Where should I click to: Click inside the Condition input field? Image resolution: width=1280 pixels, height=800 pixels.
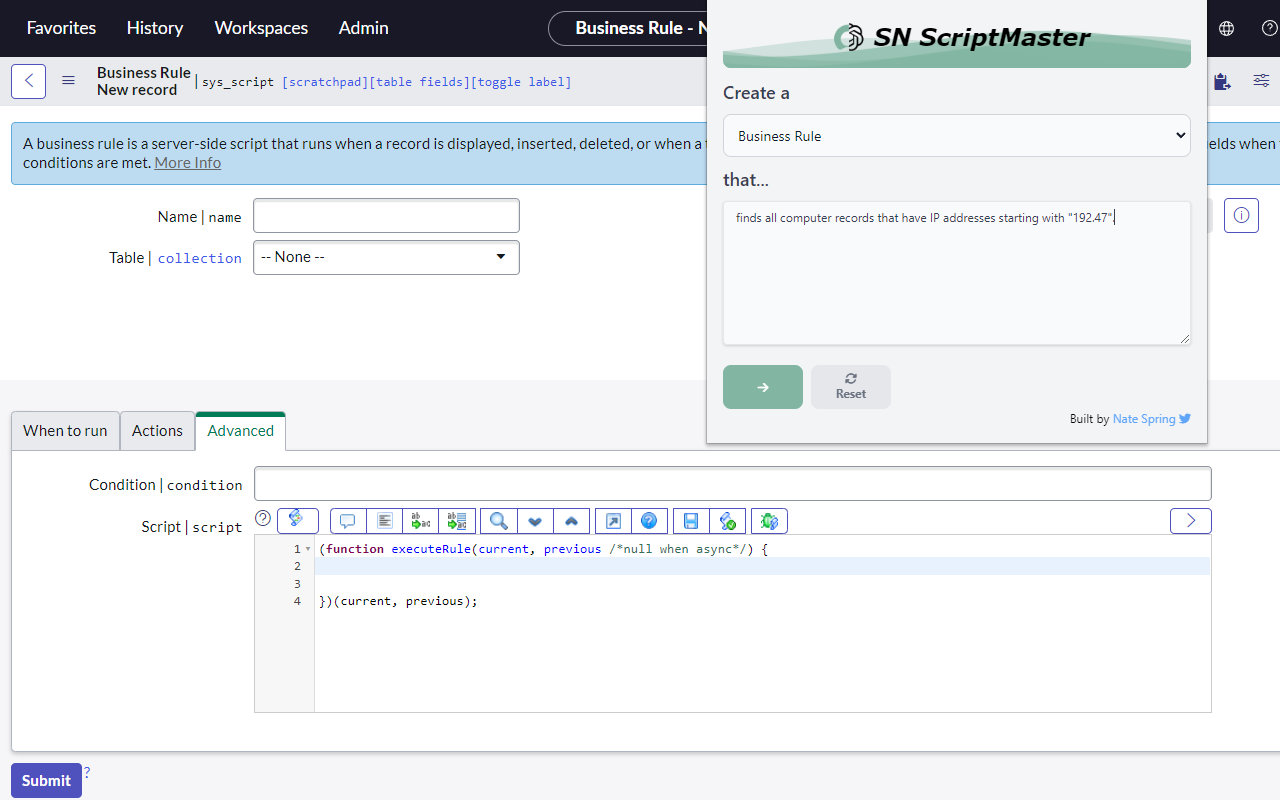click(x=732, y=483)
